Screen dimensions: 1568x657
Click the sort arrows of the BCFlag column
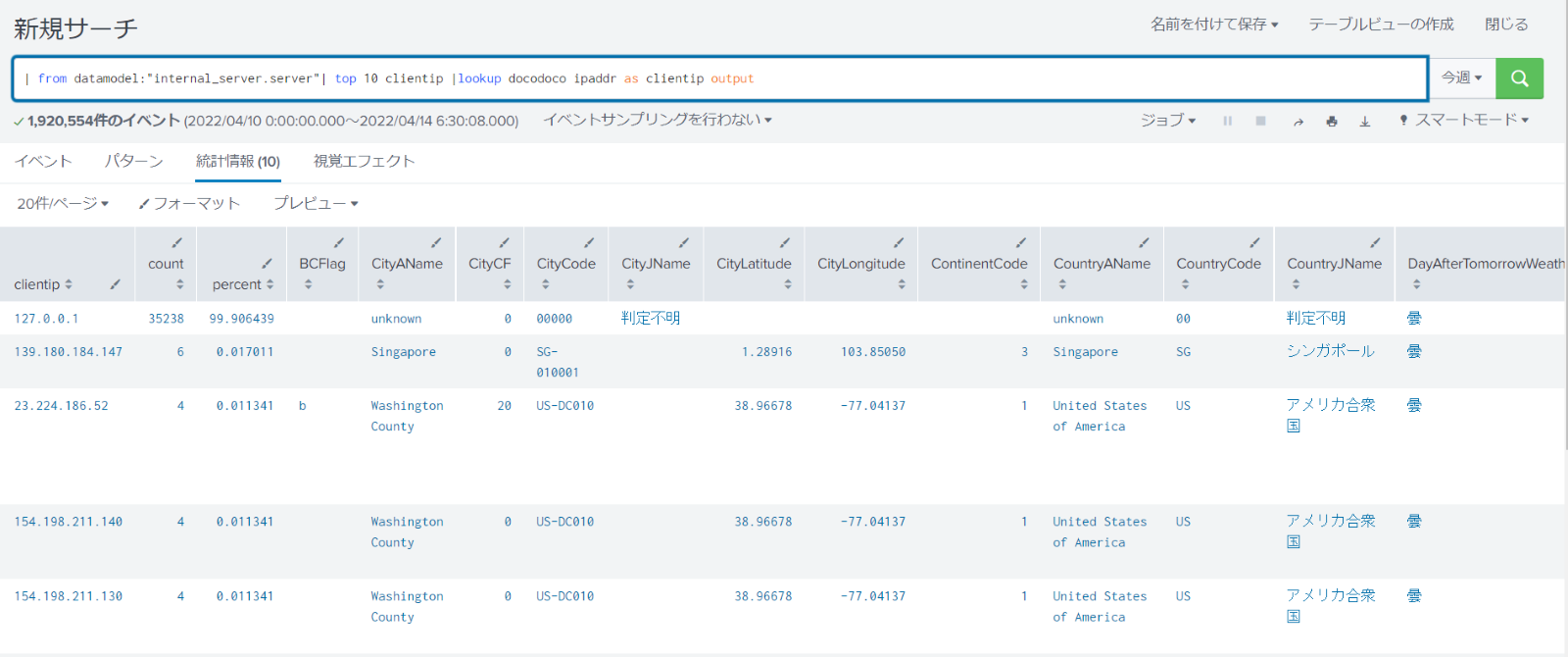tap(309, 284)
